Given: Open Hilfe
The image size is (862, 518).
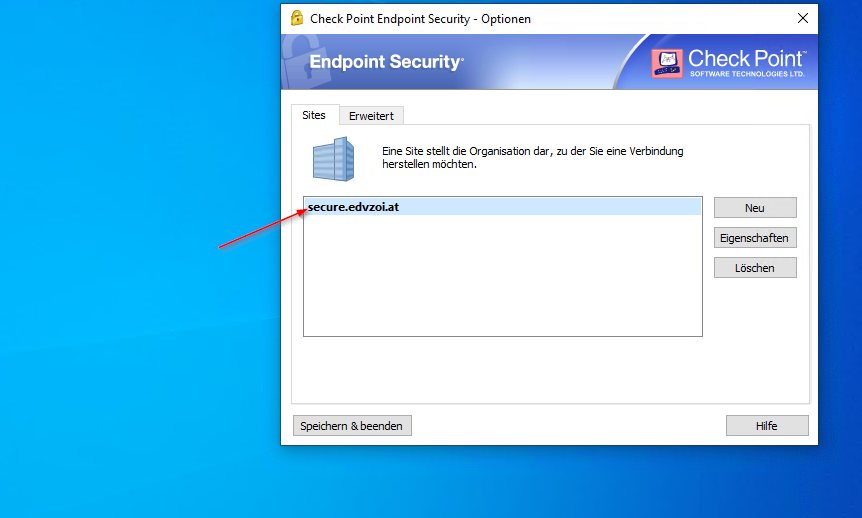Looking at the screenshot, I should [x=766, y=426].
